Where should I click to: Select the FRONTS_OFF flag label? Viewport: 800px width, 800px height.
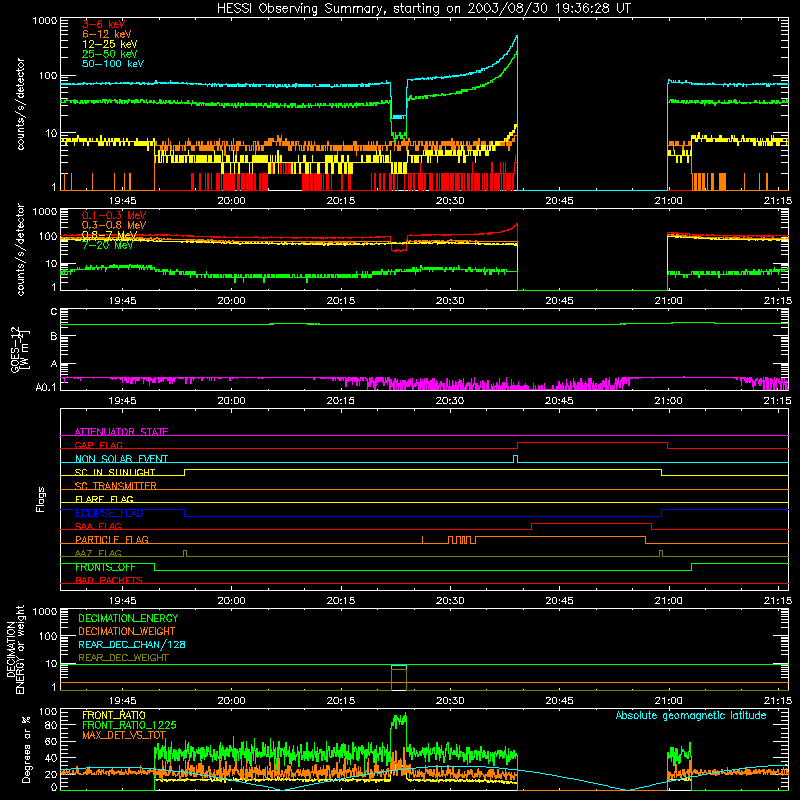coord(105,567)
